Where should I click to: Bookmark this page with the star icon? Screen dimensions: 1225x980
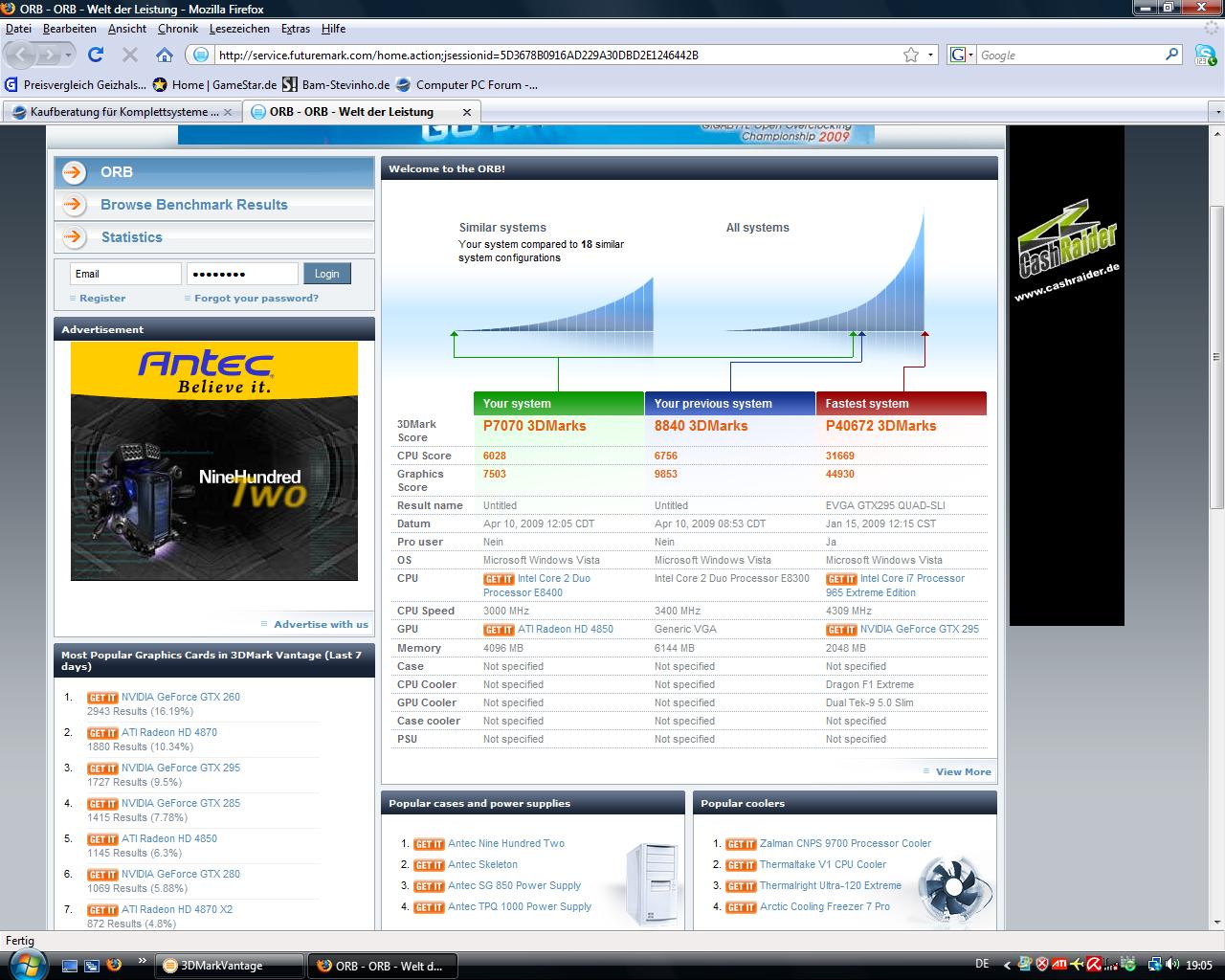(911, 55)
